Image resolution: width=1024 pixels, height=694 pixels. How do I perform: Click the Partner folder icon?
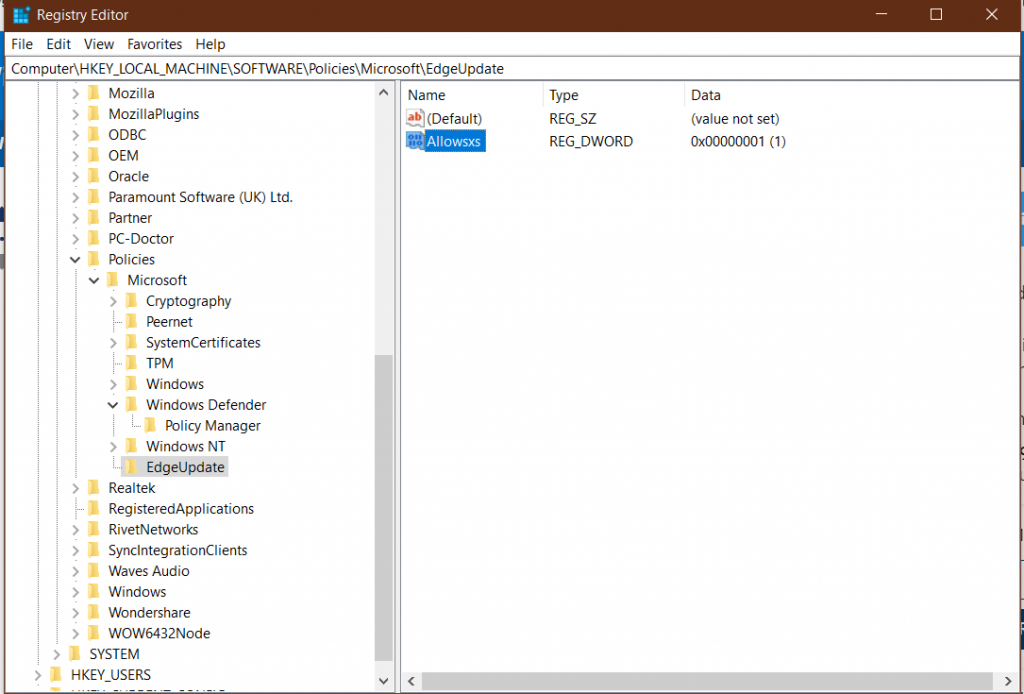94,217
